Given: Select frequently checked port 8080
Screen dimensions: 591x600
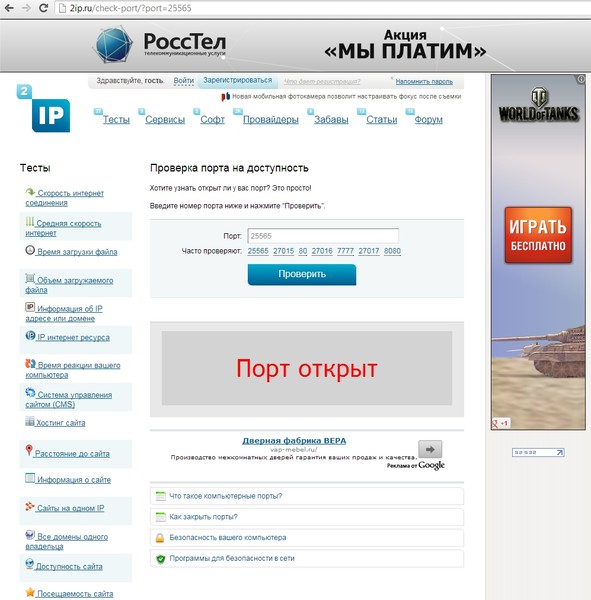Looking at the screenshot, I should click(392, 251).
